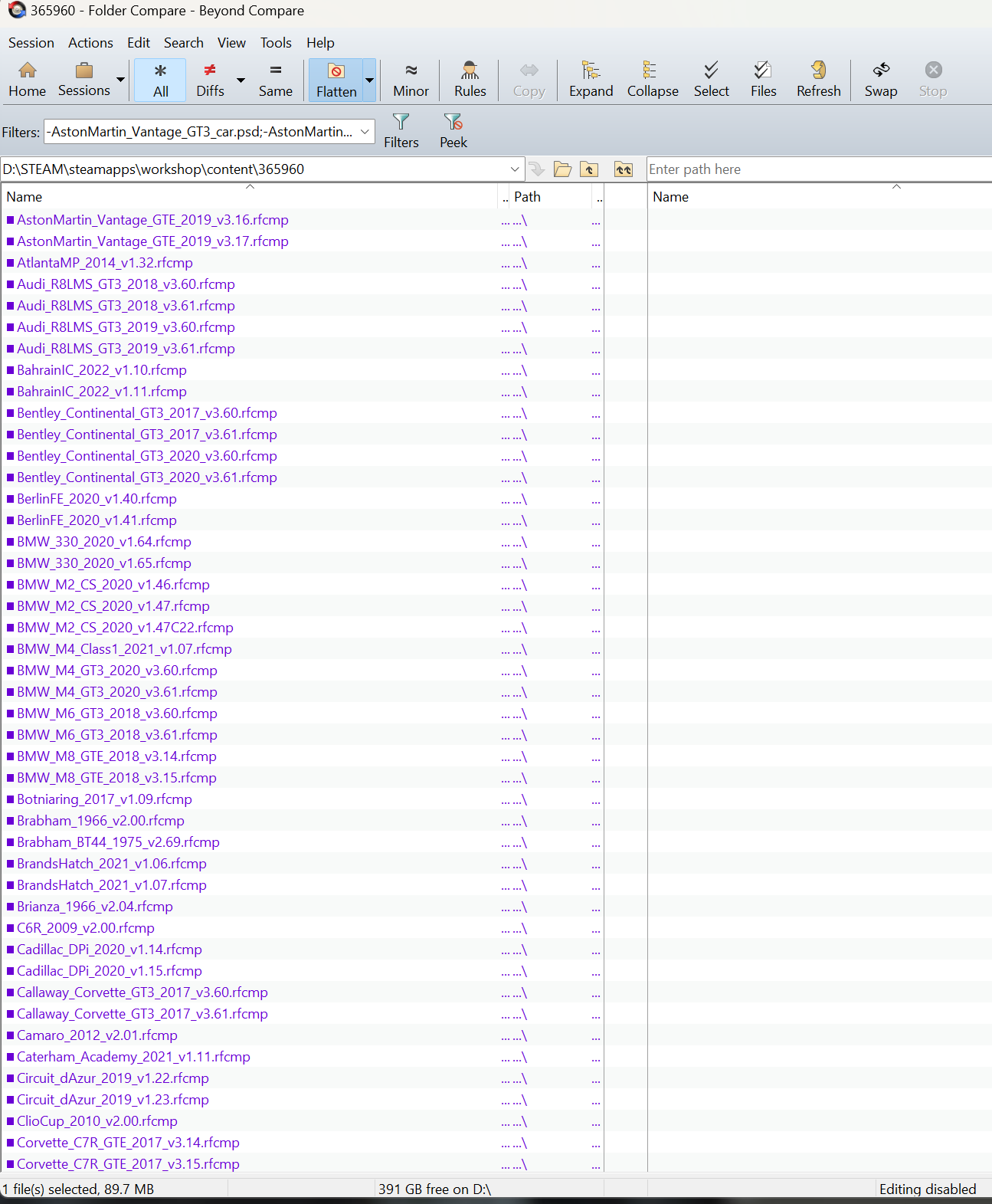This screenshot has height=1204, width=992.
Task: Select Brianza_1966_v2.04.rfcmp file
Action: point(95,907)
